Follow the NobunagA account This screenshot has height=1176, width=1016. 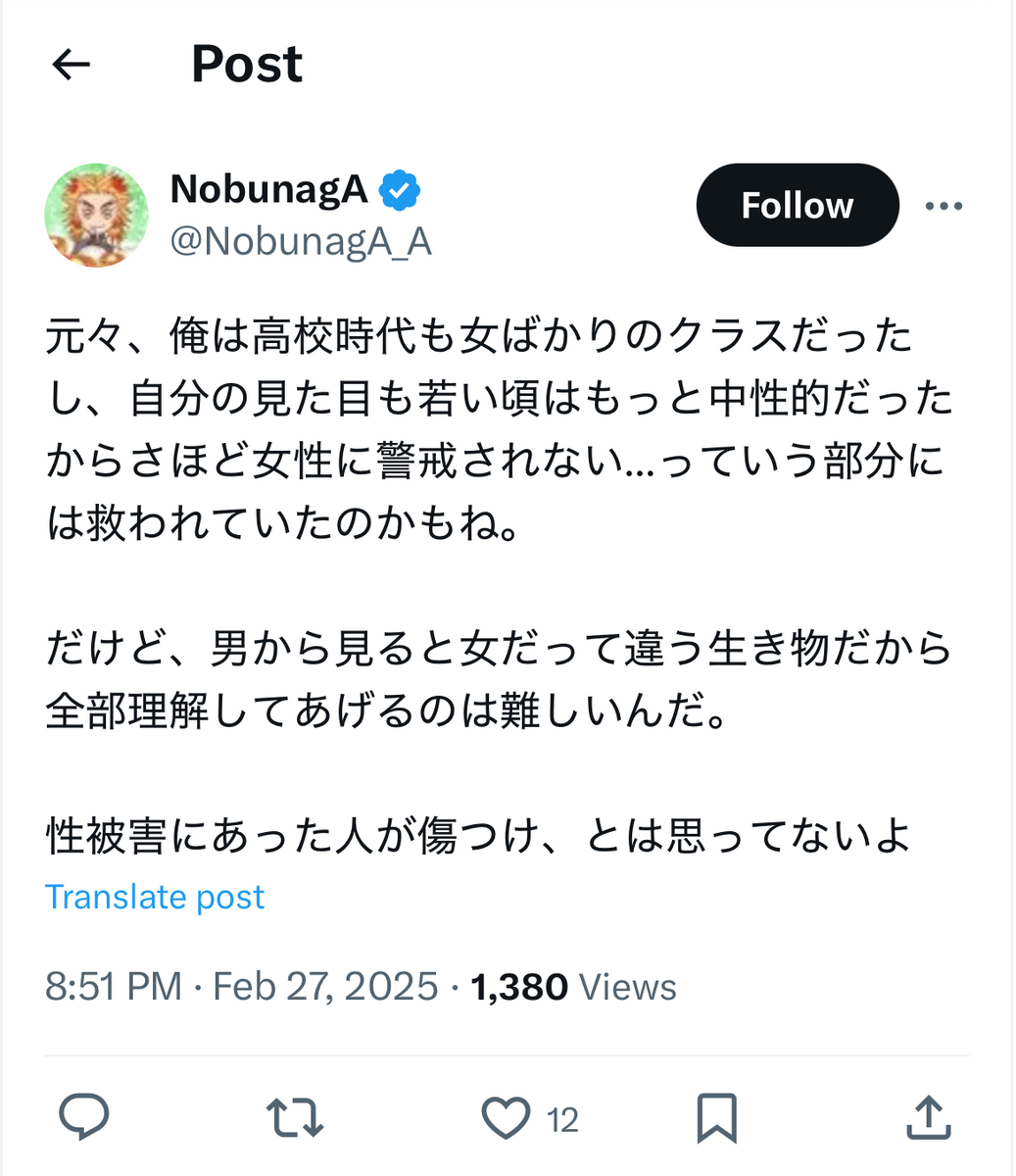click(x=797, y=206)
